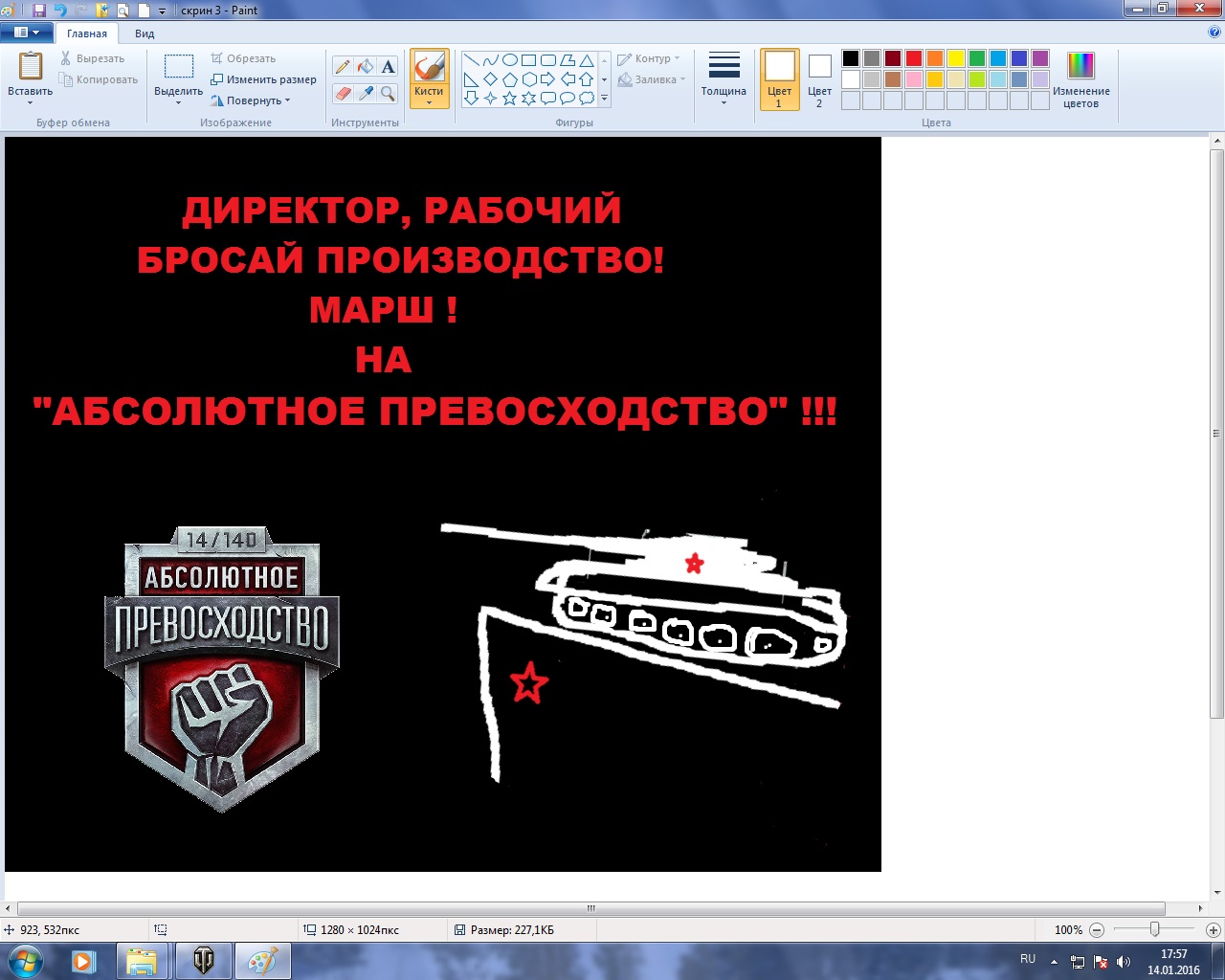The width and height of the screenshot is (1225, 980).
Task: Choose the Rectangle shape
Action: tap(528, 60)
